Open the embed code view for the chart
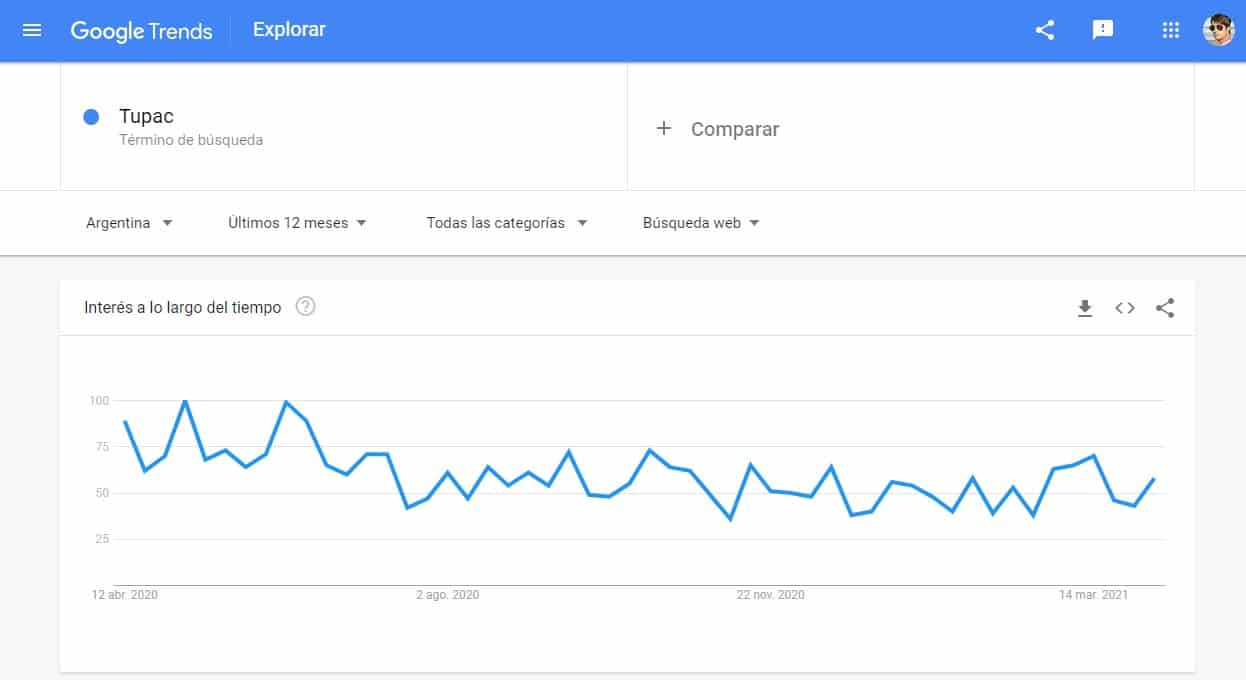Viewport: 1246px width, 680px height. point(1124,308)
